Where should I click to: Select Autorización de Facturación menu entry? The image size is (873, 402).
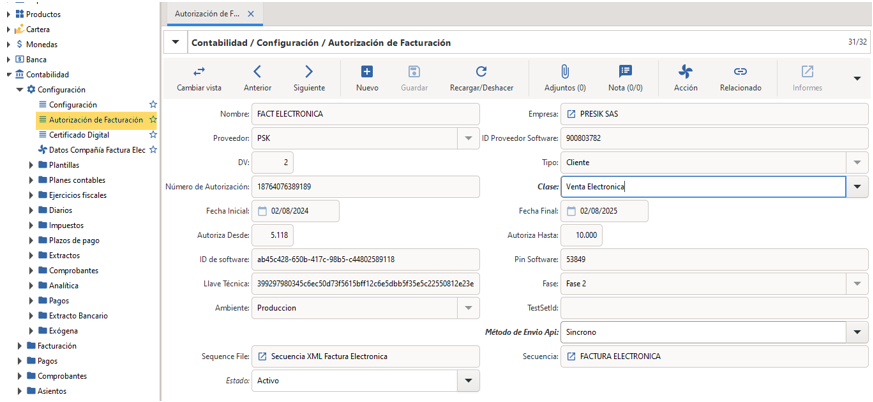coord(96,120)
